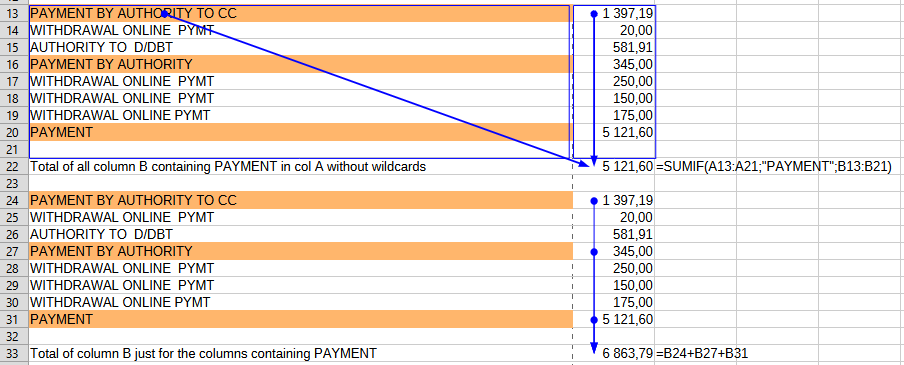Select row header 16
Viewport: 904px width, 365px height.
[x=14, y=64]
